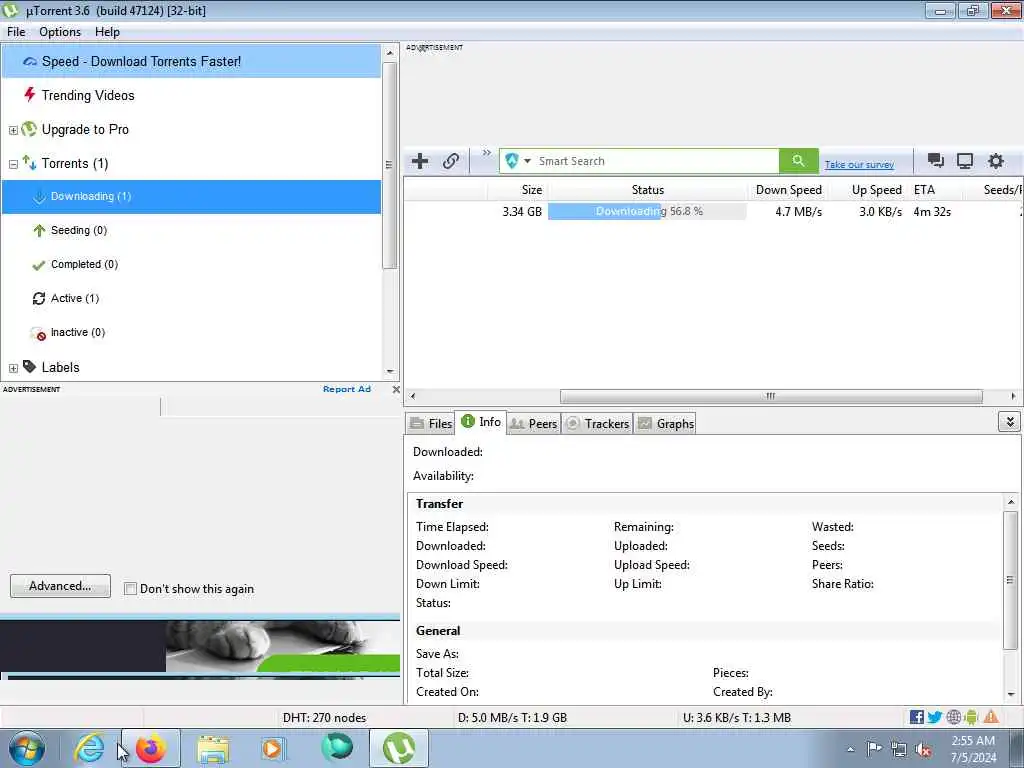Click the muted volume tray icon

click(x=923, y=749)
